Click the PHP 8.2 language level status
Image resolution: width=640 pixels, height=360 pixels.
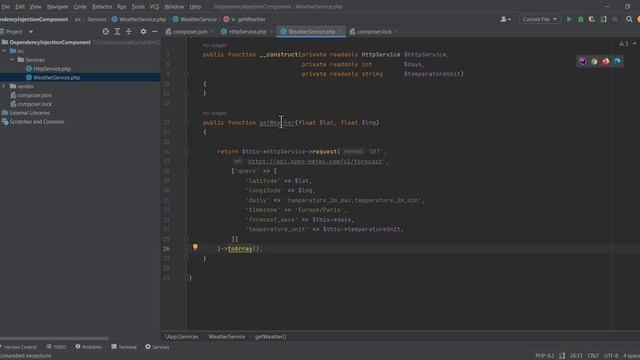(x=544, y=356)
